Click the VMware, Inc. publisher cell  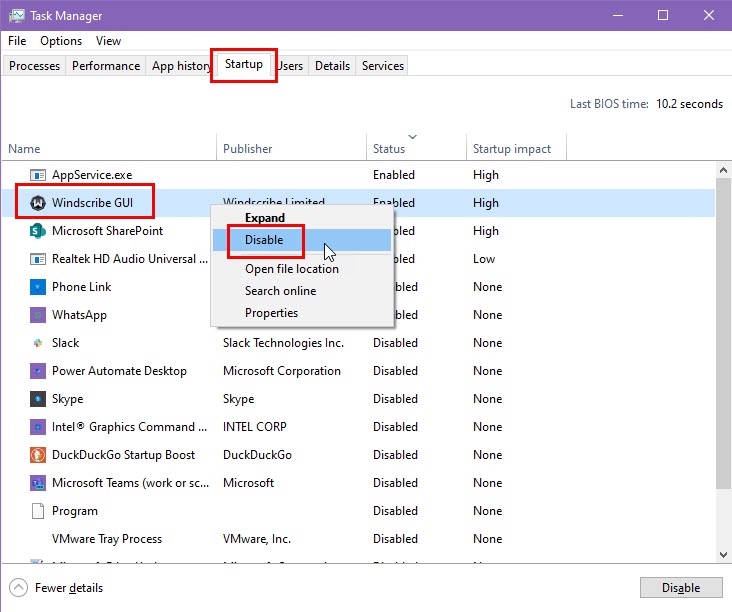pos(257,539)
